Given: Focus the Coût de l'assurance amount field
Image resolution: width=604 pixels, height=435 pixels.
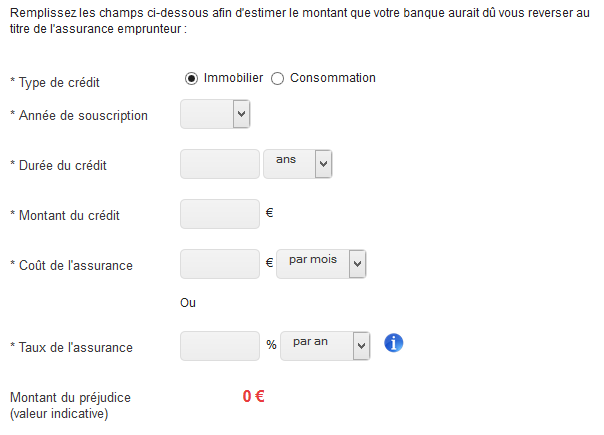Looking at the screenshot, I should tap(220, 264).
